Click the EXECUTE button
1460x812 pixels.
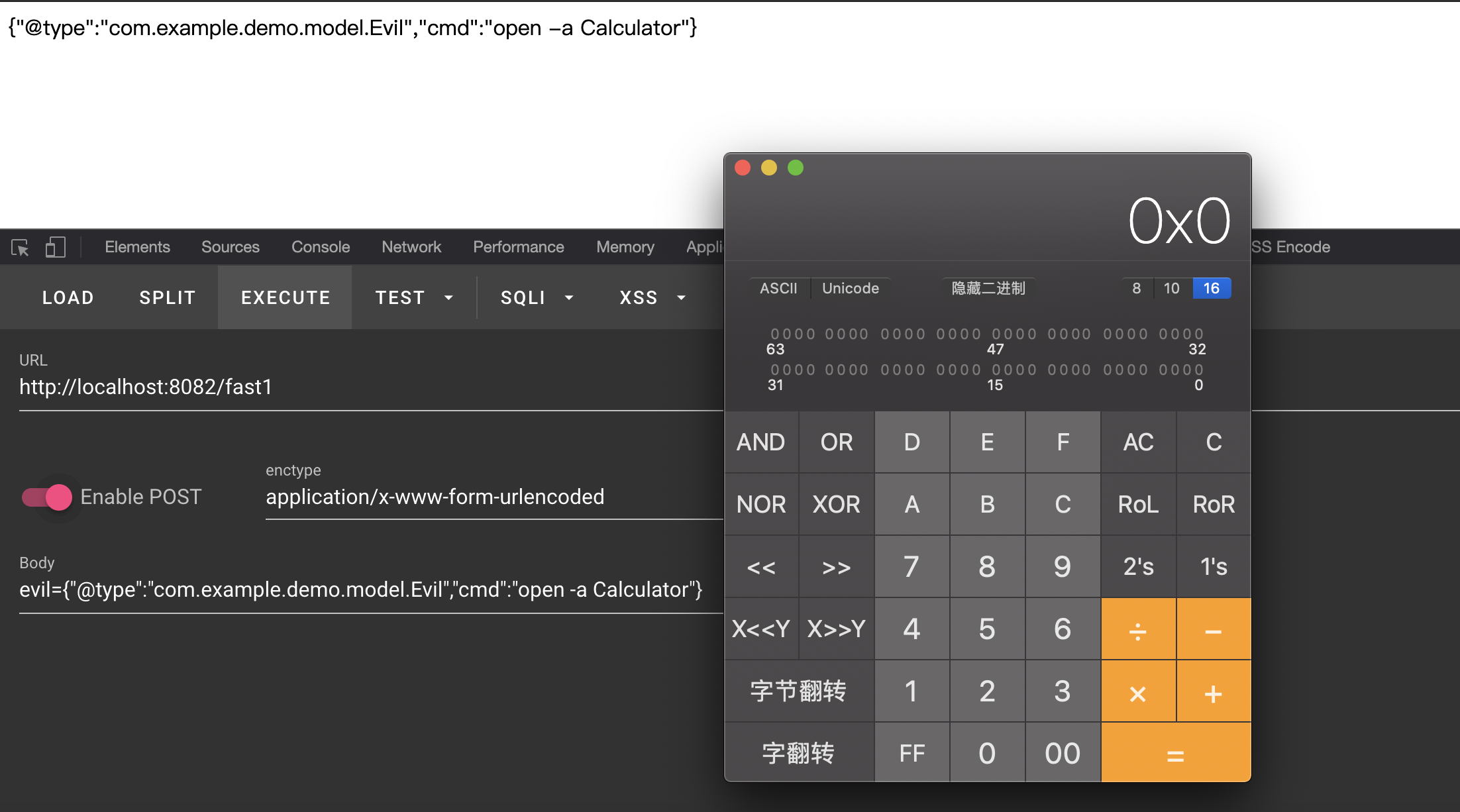tap(285, 298)
